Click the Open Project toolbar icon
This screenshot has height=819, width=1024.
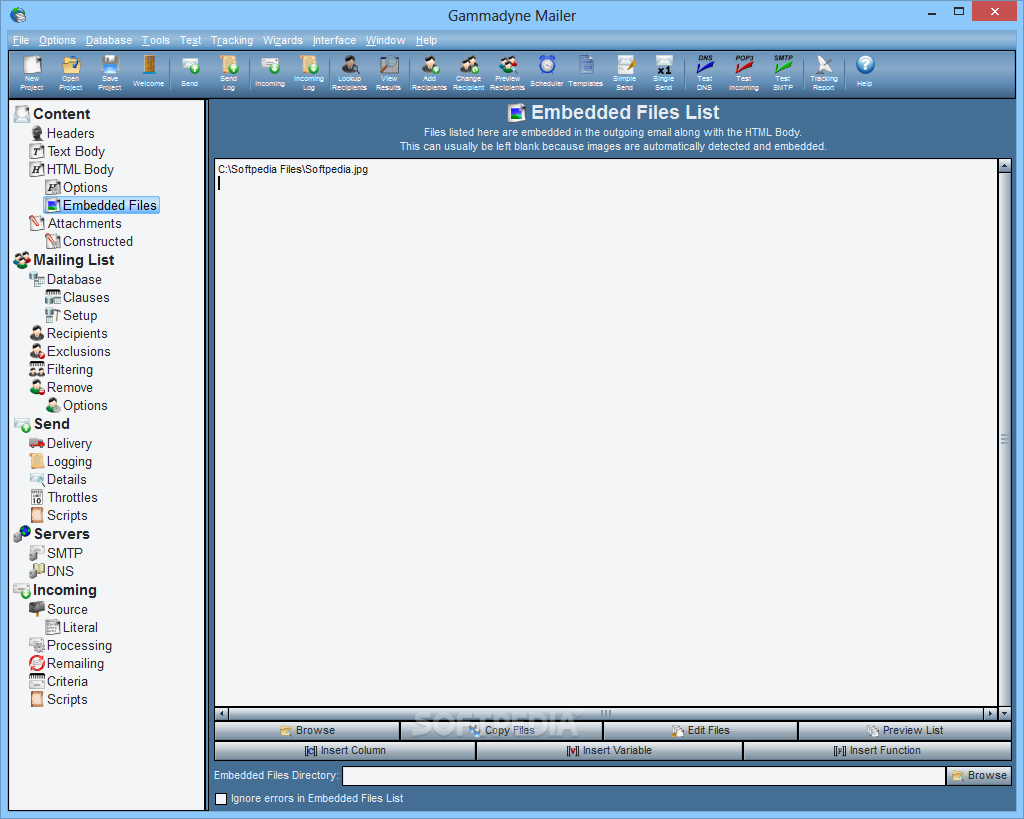pyautogui.click(x=71, y=72)
